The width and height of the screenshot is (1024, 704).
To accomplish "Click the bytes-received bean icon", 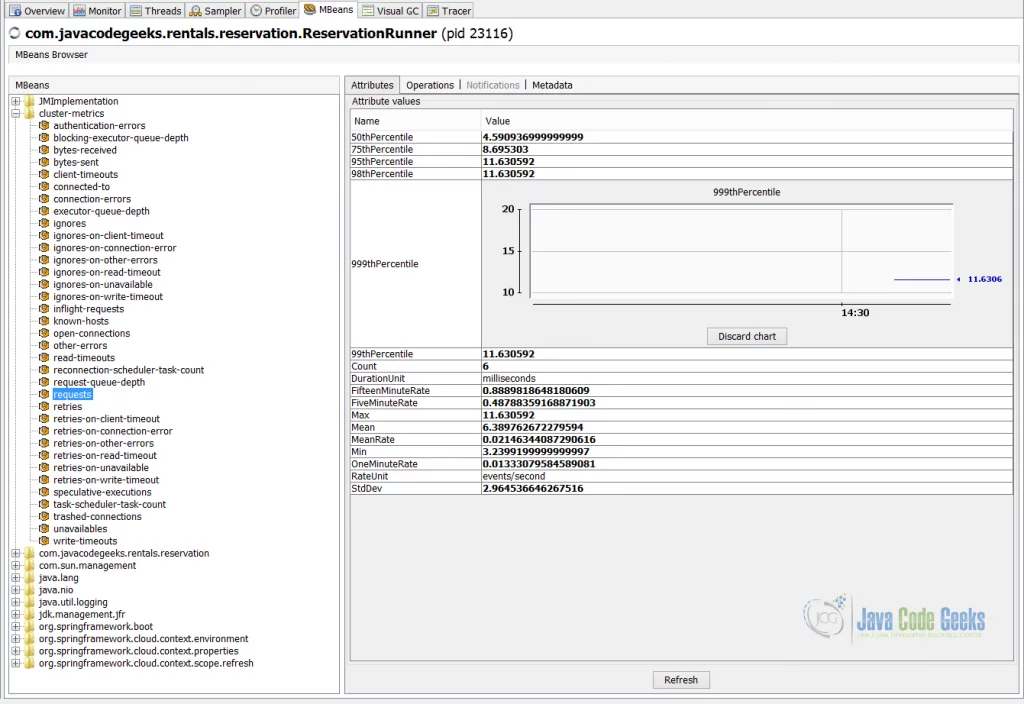I will pyautogui.click(x=44, y=150).
